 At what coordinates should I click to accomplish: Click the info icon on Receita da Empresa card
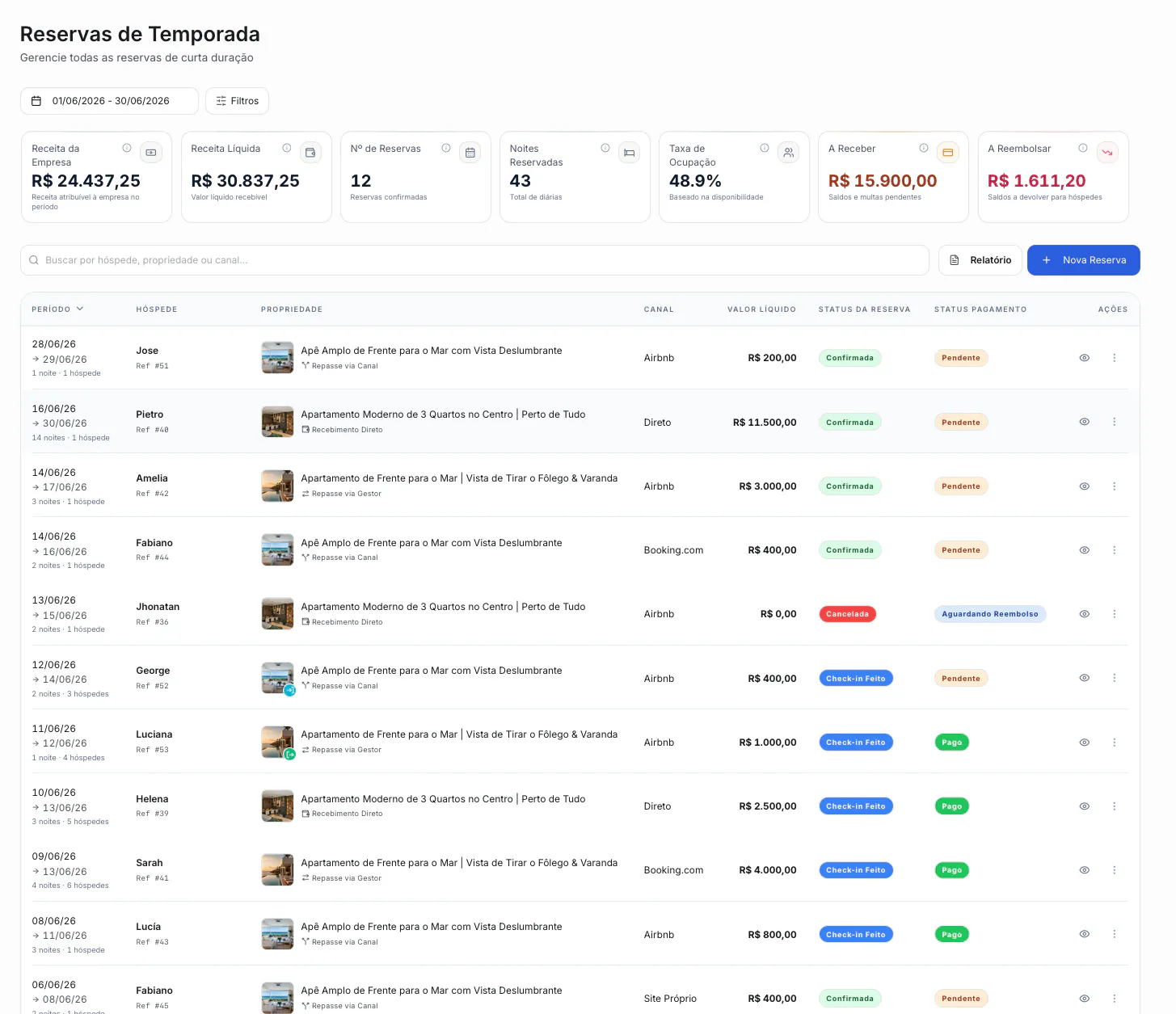(x=127, y=148)
